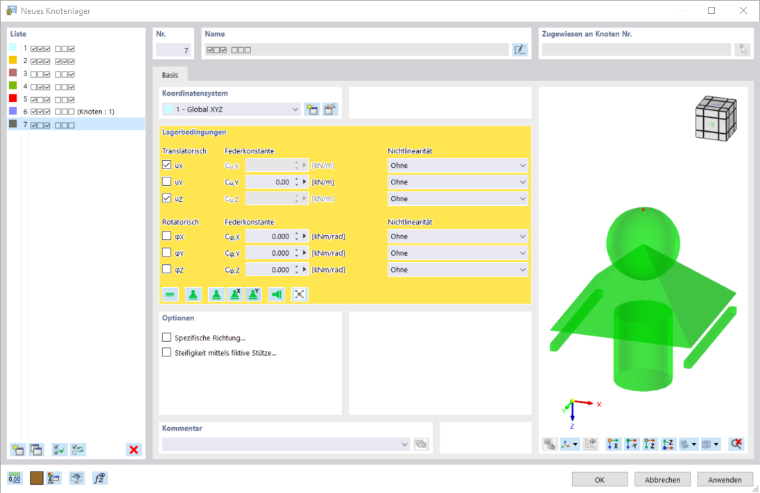This screenshot has width=760, height=493.
Task: Click the Anwenden button
Action: (x=725, y=479)
